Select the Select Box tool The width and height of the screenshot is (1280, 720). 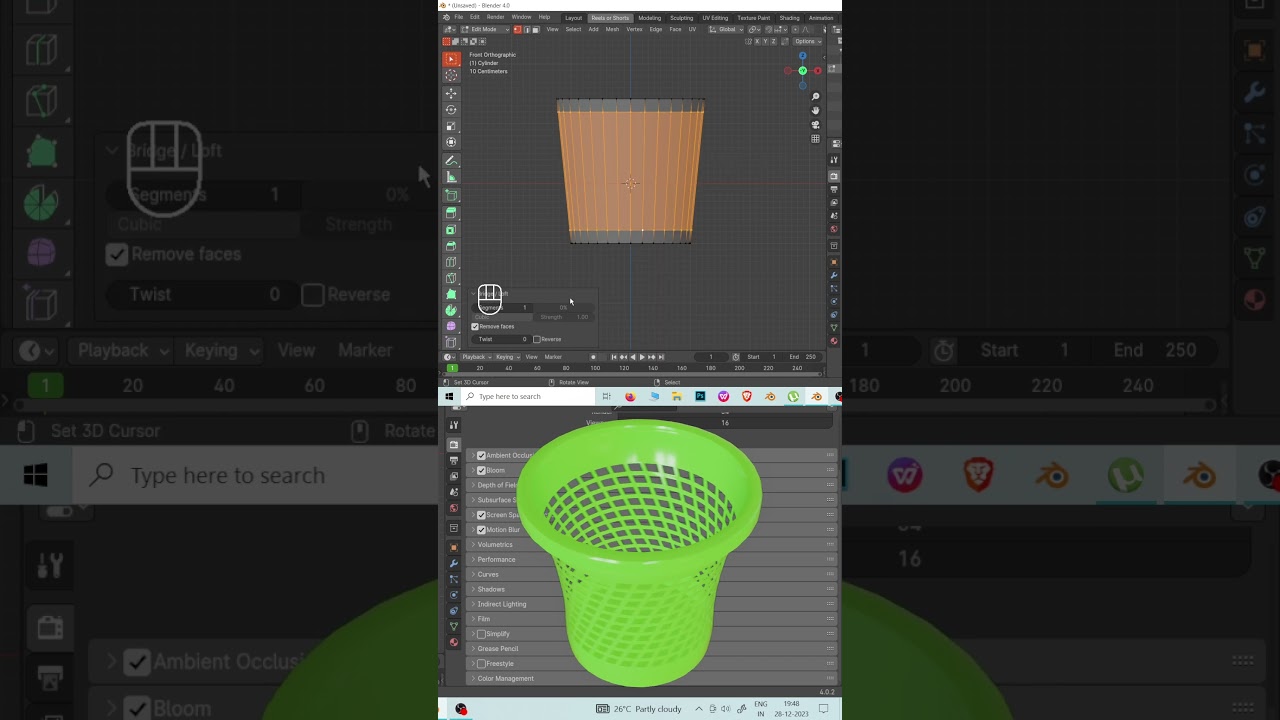pos(451,59)
